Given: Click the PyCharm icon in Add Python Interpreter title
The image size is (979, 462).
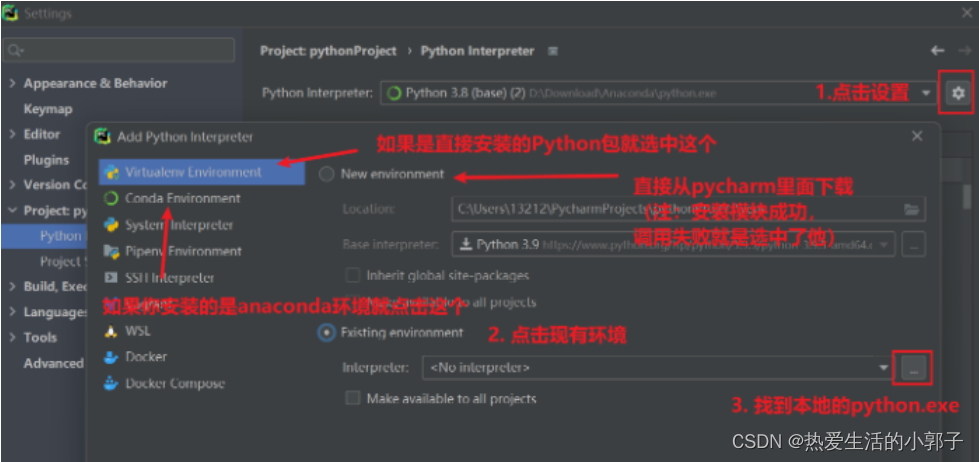Looking at the screenshot, I should click(x=102, y=137).
